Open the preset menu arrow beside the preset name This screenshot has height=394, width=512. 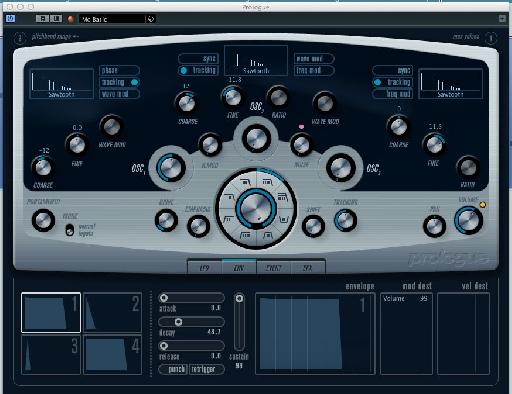point(151,19)
